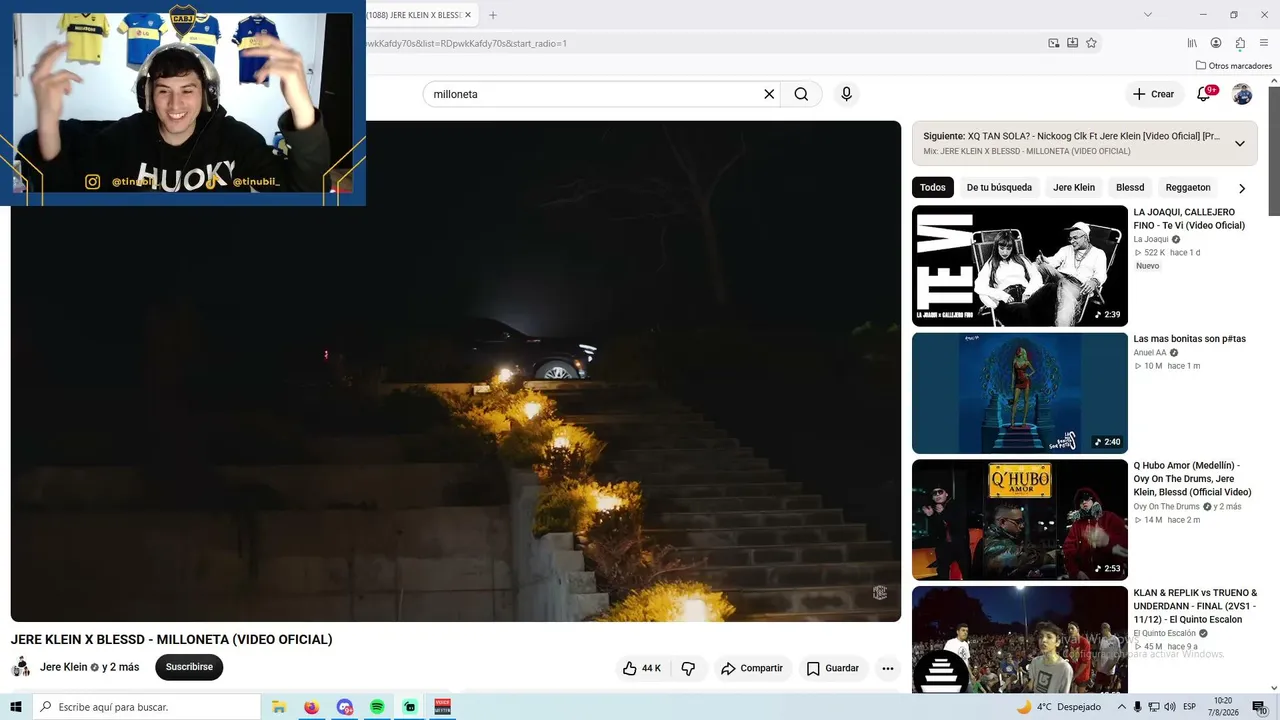Open the Jere Klein channel name link
Image resolution: width=1280 pixels, height=720 pixels.
point(64,667)
